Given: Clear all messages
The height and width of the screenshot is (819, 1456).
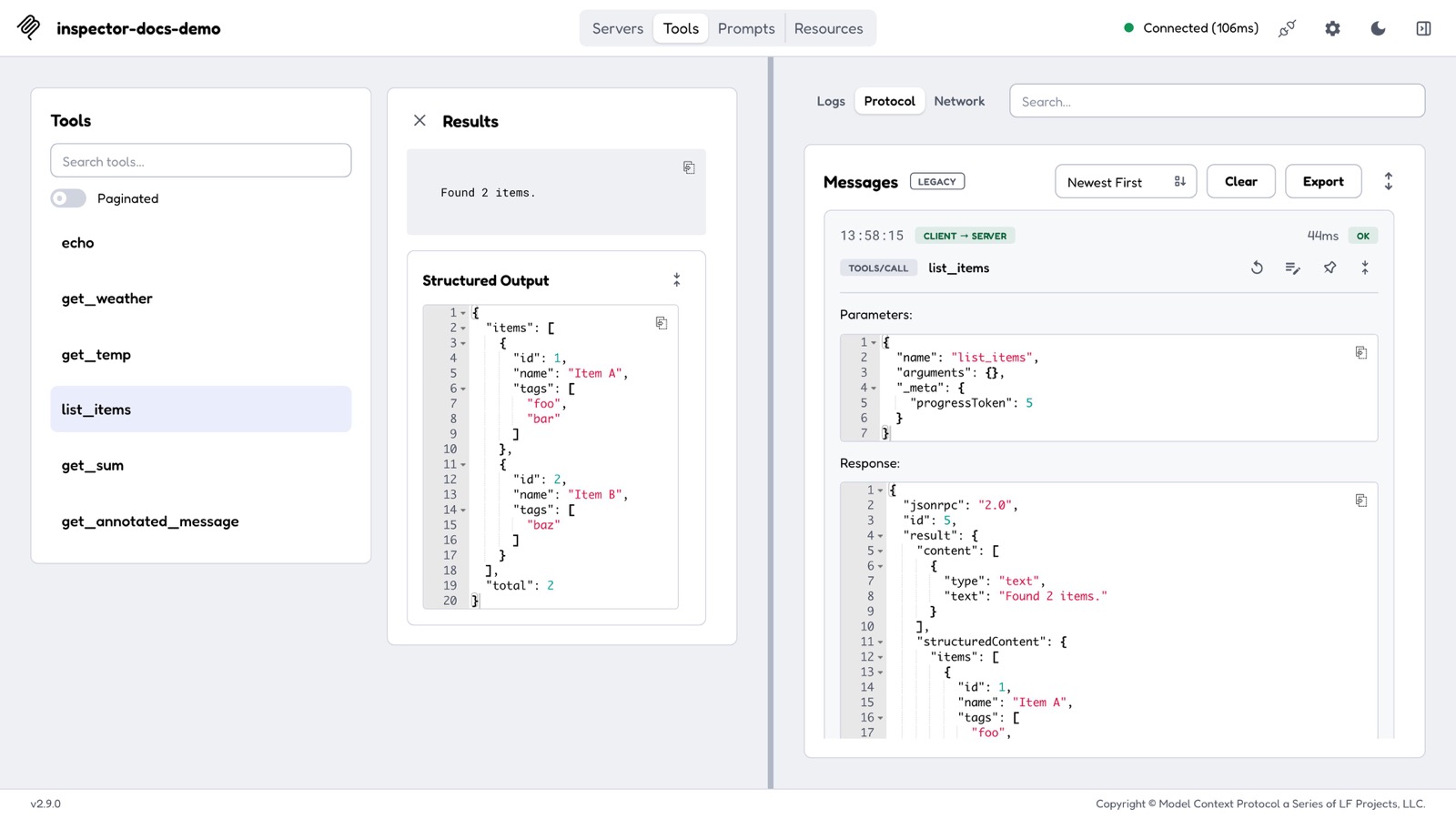Looking at the screenshot, I should coord(1240,181).
